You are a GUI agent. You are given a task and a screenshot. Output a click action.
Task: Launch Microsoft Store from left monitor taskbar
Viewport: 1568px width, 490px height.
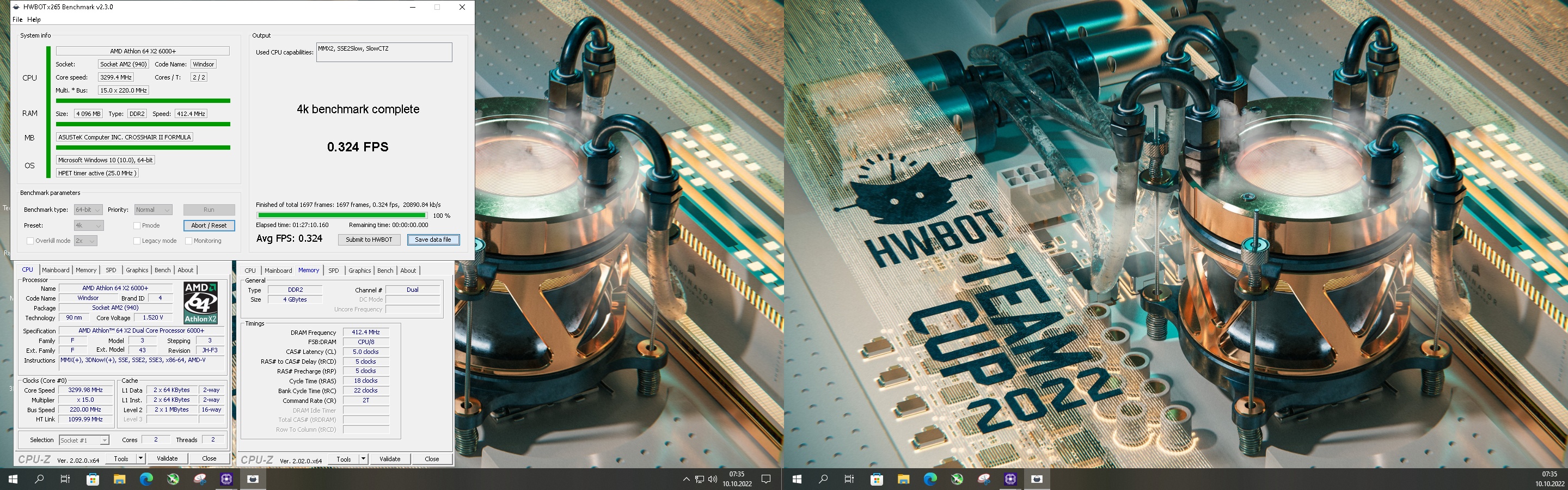(x=93, y=479)
